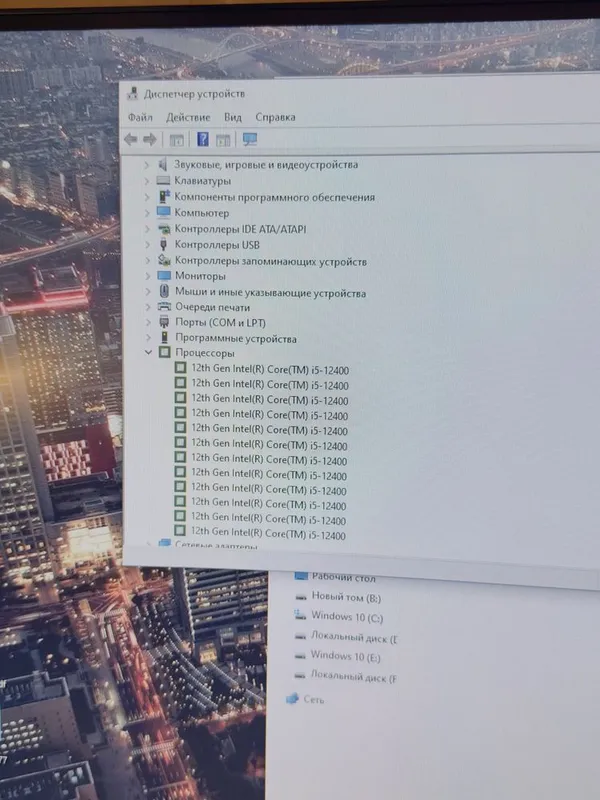Select the Контроллеры IDE ATA/ATAPI label
This screenshot has height=800, width=600.
[x=240, y=229]
